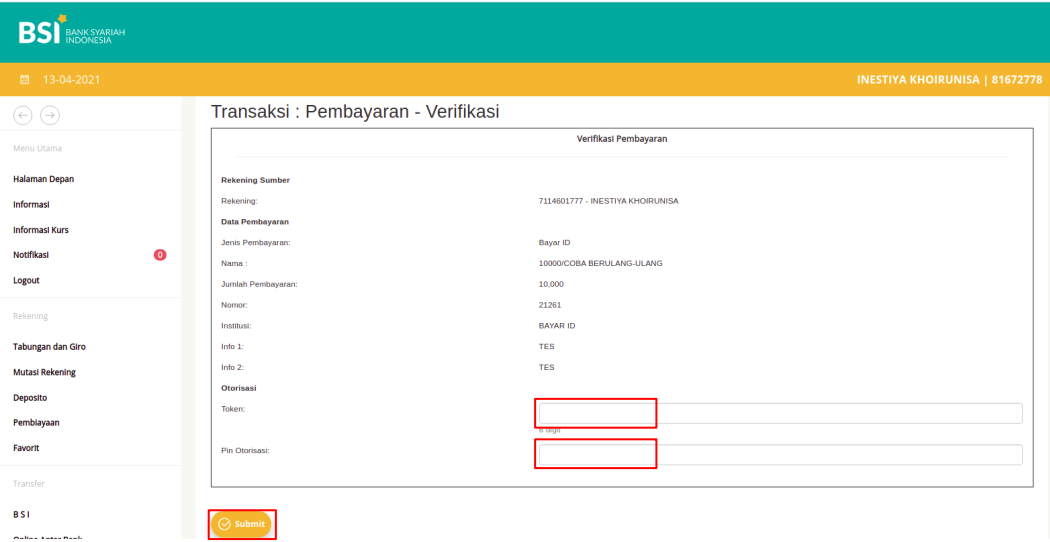Click the back arrow navigation icon
Screen dimensions: 1050x542
click(x=21, y=115)
